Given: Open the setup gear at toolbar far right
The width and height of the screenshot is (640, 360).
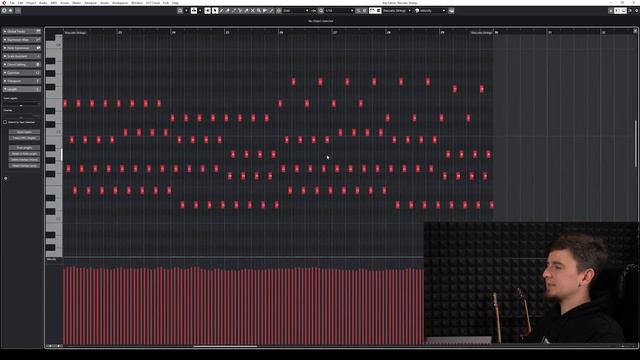Looking at the screenshot, I should (636, 11).
